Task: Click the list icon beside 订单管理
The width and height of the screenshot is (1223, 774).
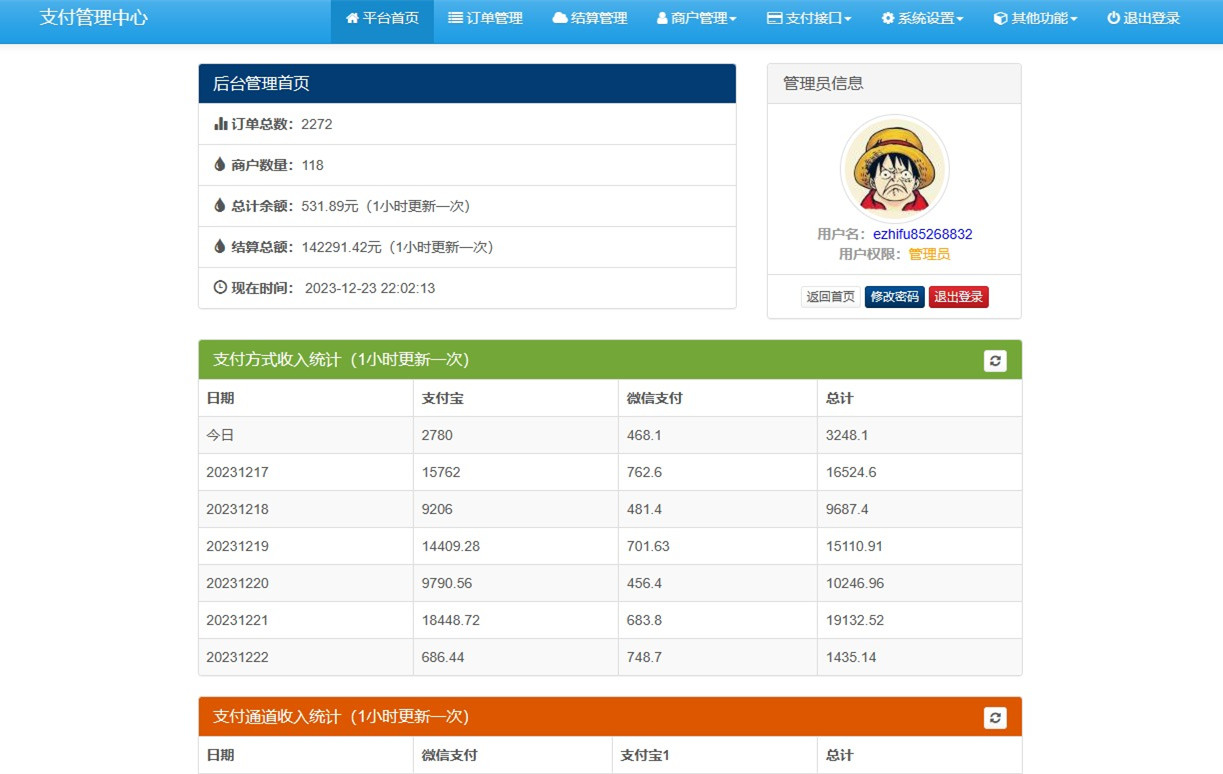Action: (455, 18)
